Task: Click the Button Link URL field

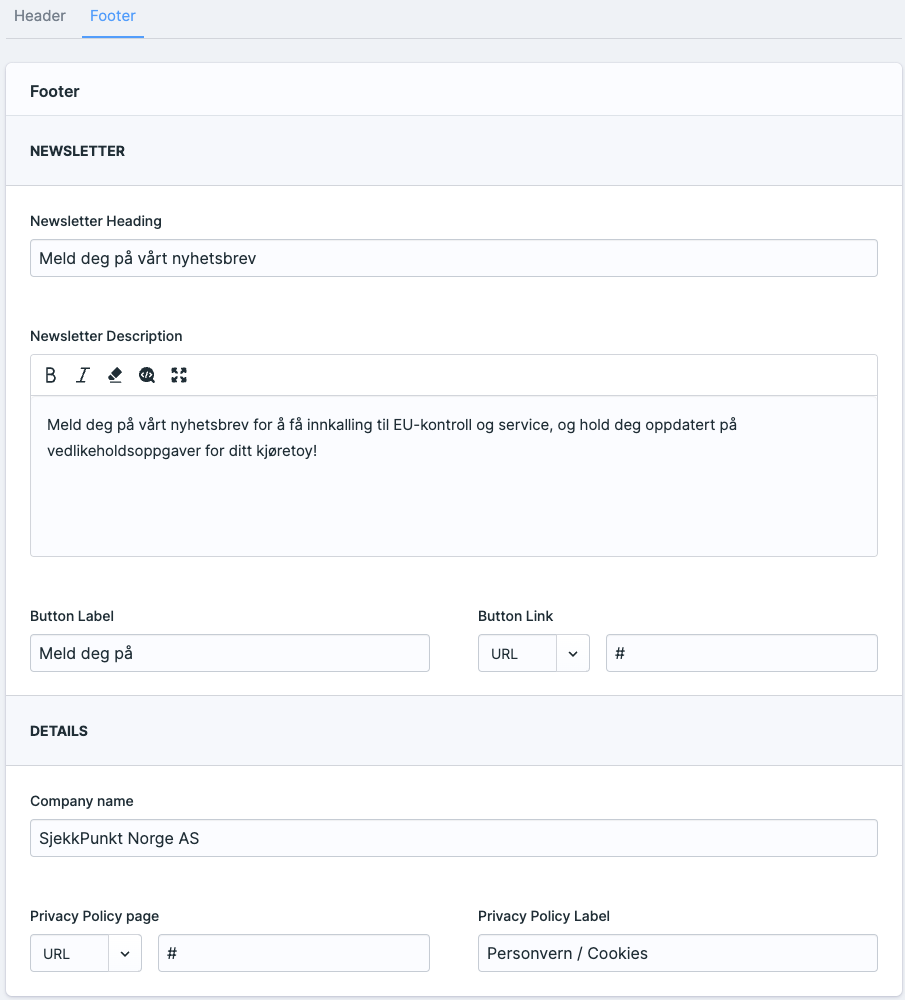Action: [x=741, y=654]
